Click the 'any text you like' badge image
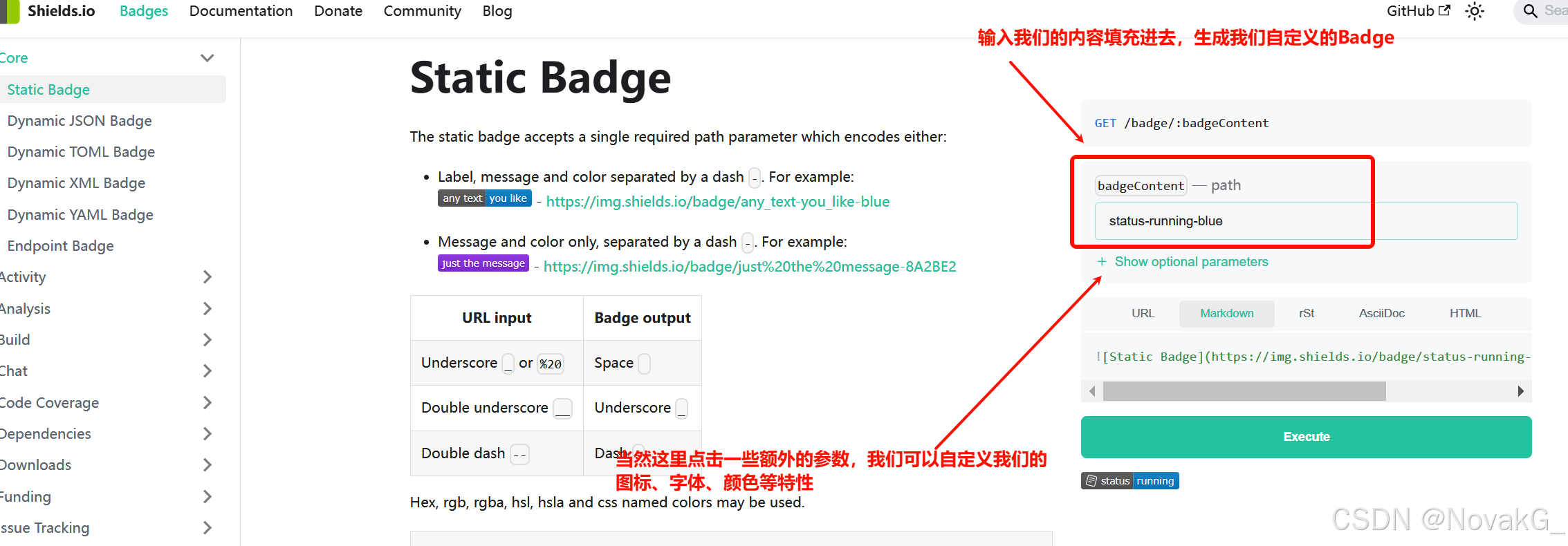Viewport: 1568px width, 546px height. point(485,198)
